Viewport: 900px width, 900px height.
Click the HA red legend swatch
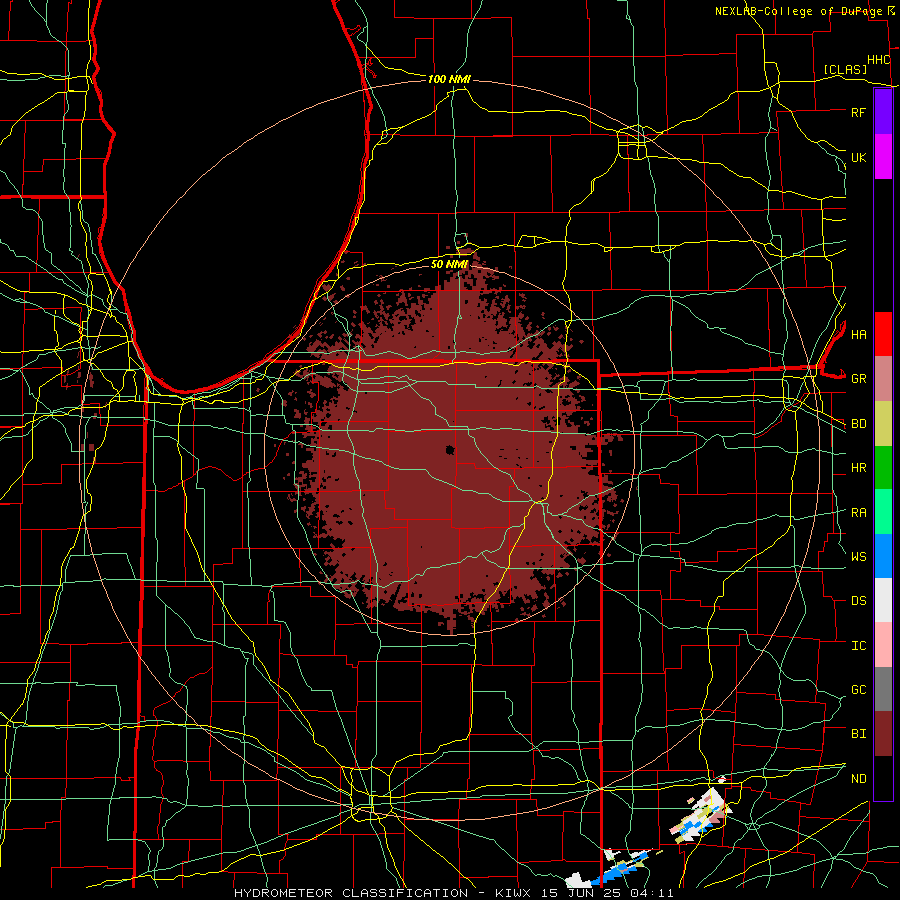(x=883, y=334)
